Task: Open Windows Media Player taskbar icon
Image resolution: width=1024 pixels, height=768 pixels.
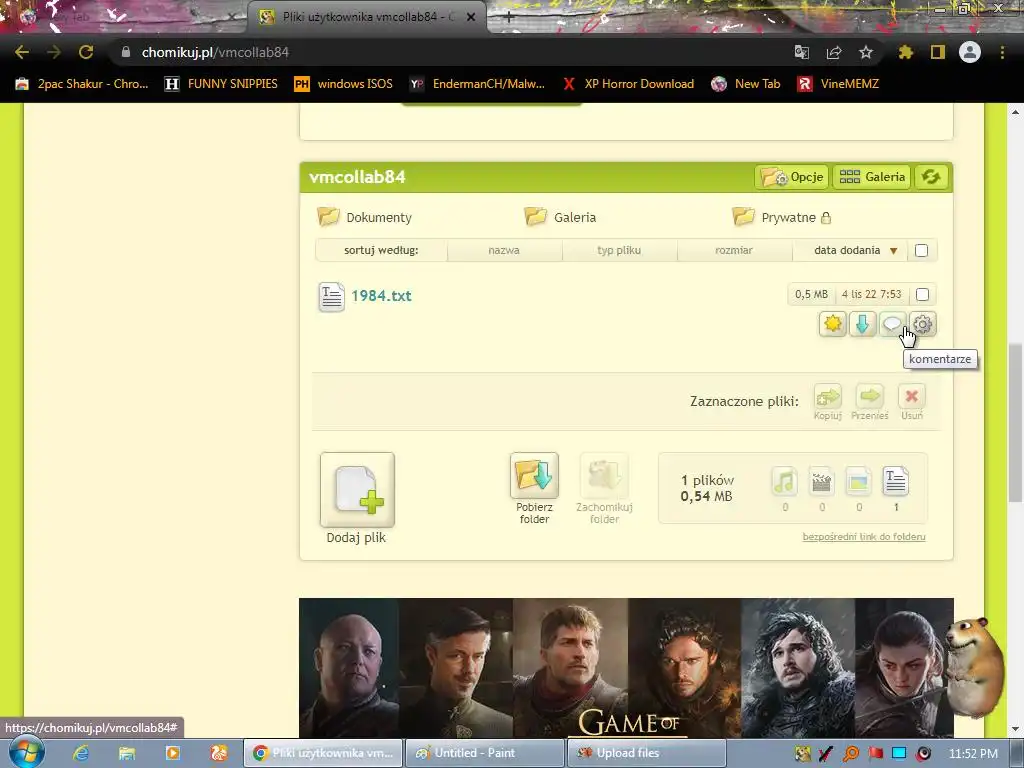Action: [172, 753]
